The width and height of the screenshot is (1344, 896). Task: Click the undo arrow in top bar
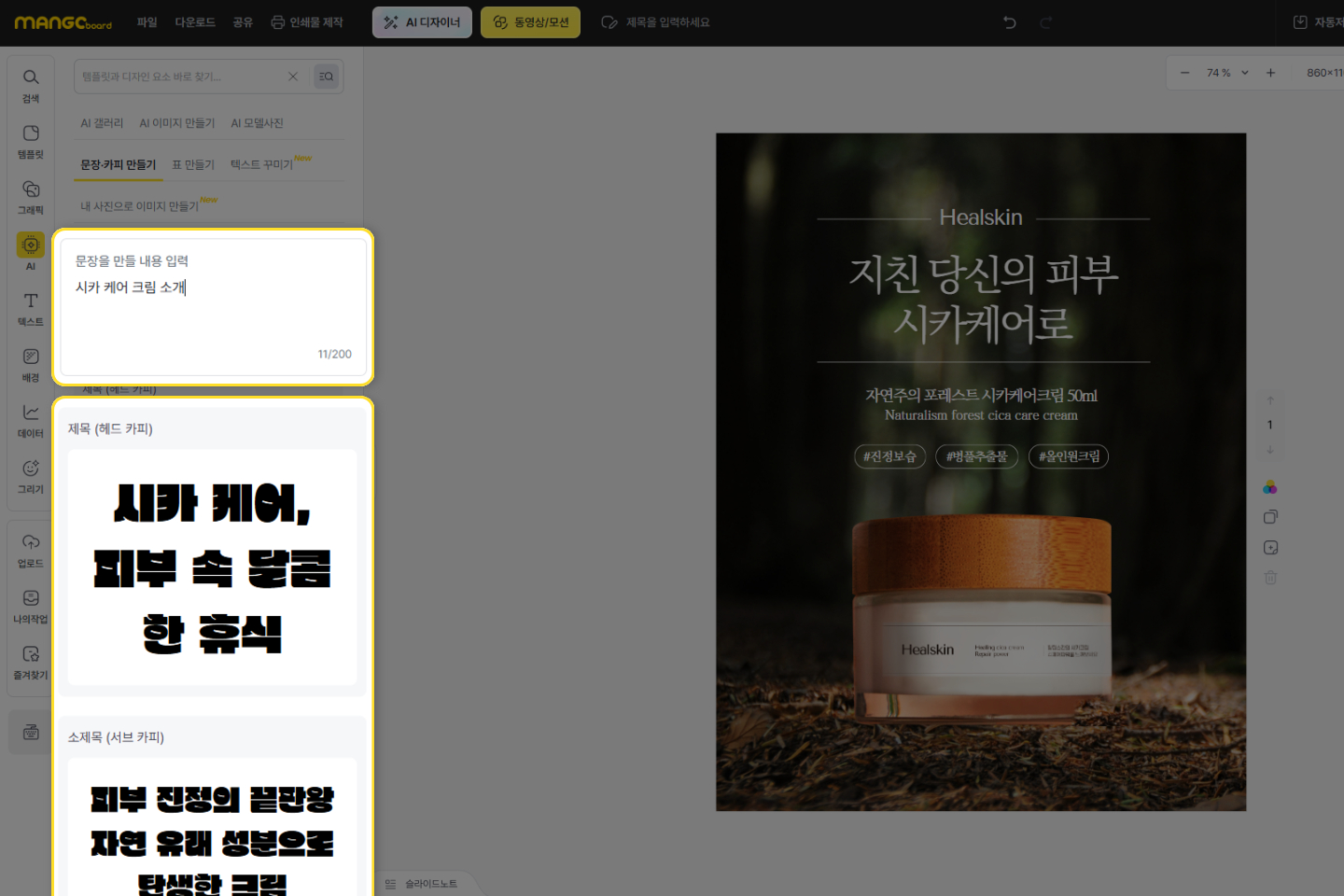(x=1010, y=22)
